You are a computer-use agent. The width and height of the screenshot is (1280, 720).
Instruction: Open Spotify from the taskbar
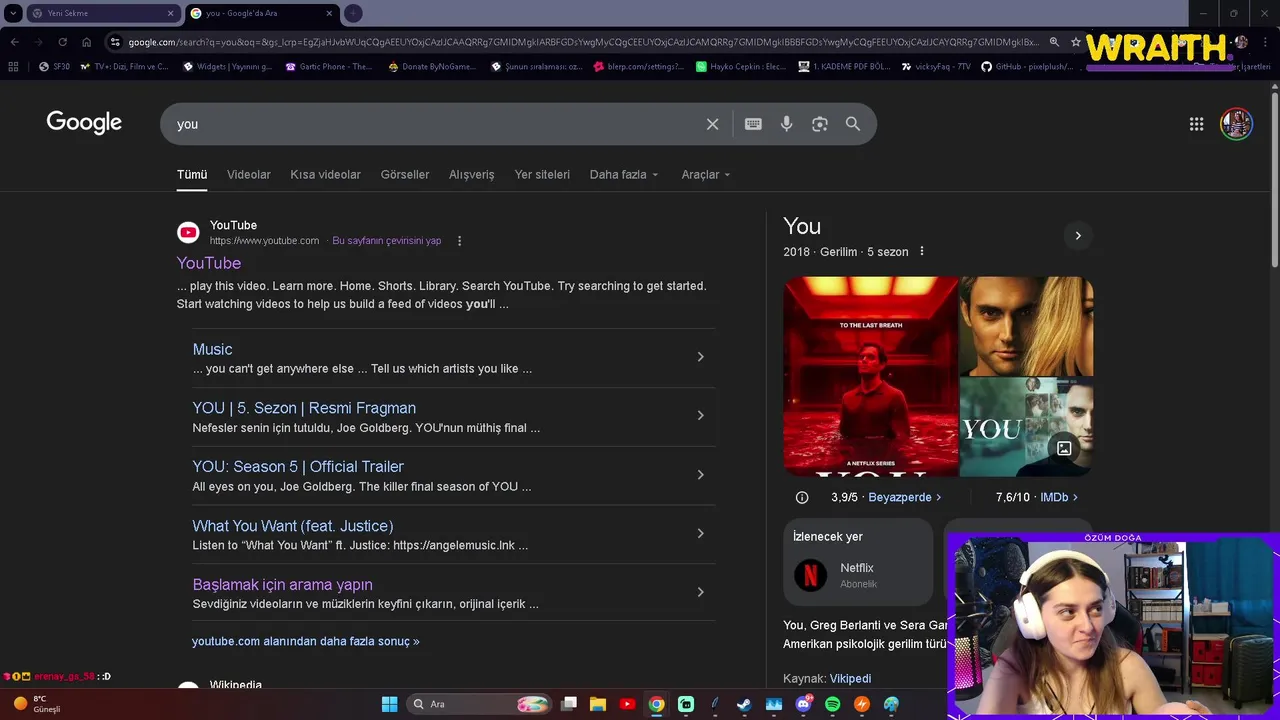(832, 704)
